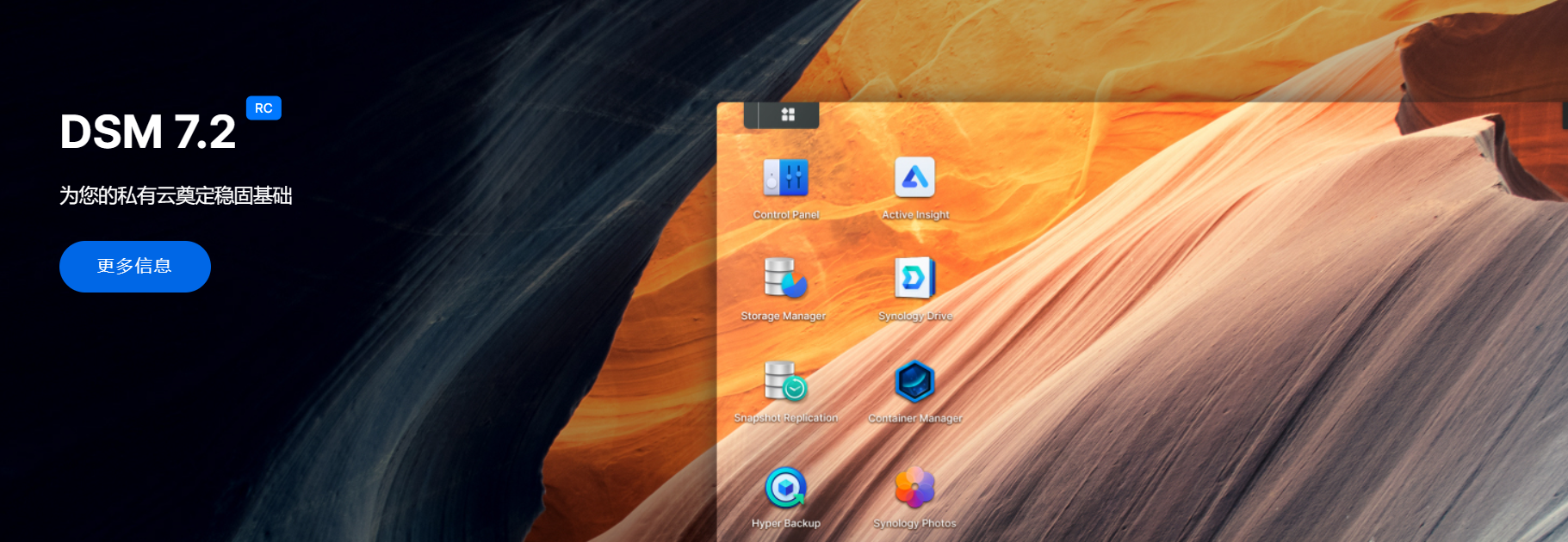
Task: Open the DSM Main Menu grid icon
Action: tap(787, 114)
